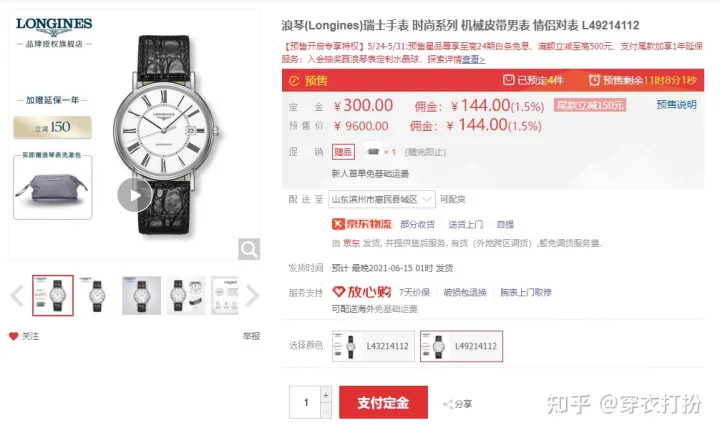Screen dimensions: 720x433
Task: Click the 分享 share icon
Action: tap(448, 404)
